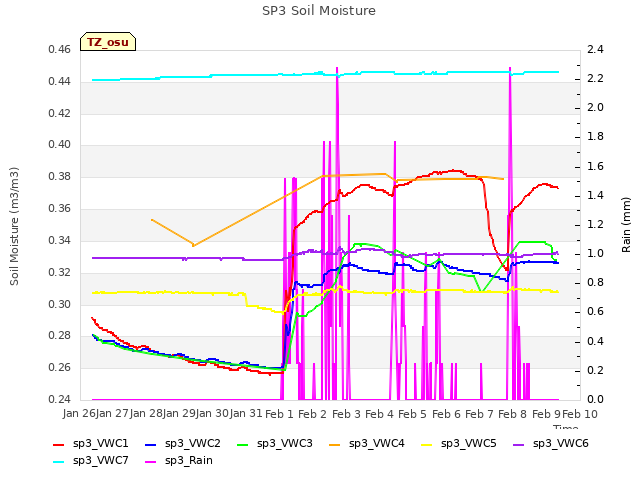Screen dimensions: 640x480
Task: Click the 1.2 rain axis tick
Action: [x=596, y=224]
